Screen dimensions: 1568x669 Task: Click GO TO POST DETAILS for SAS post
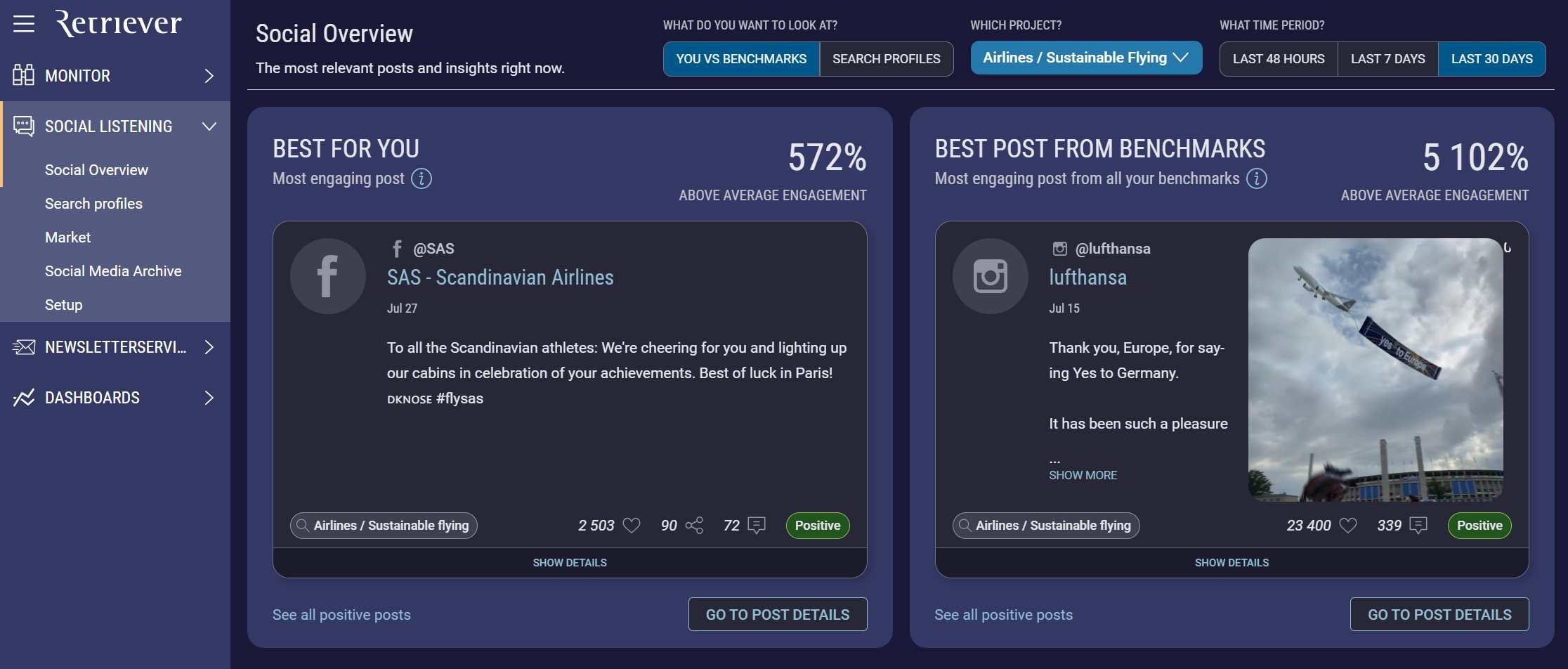(778, 614)
